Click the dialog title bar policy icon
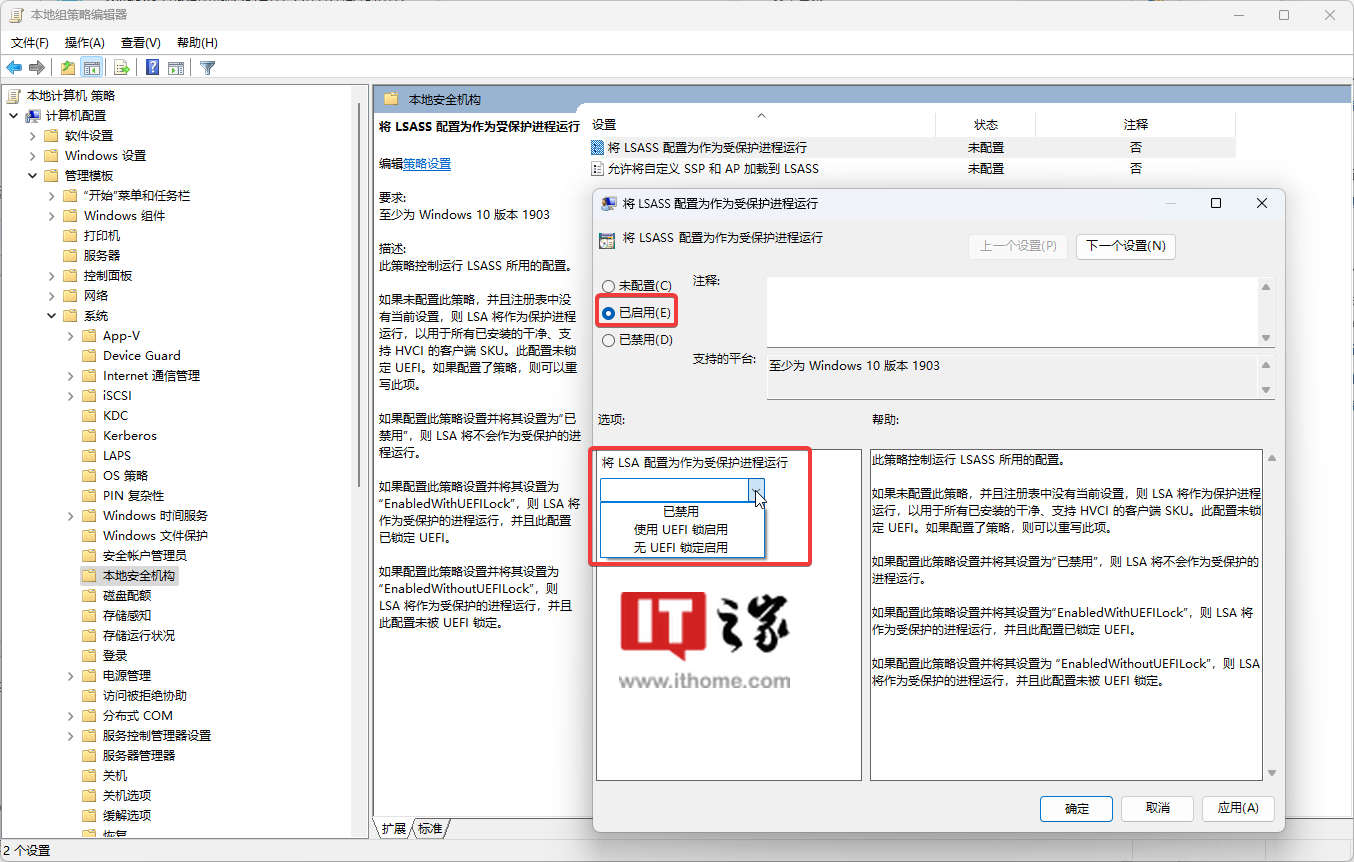Viewport: 1354px width, 862px height. (x=608, y=203)
